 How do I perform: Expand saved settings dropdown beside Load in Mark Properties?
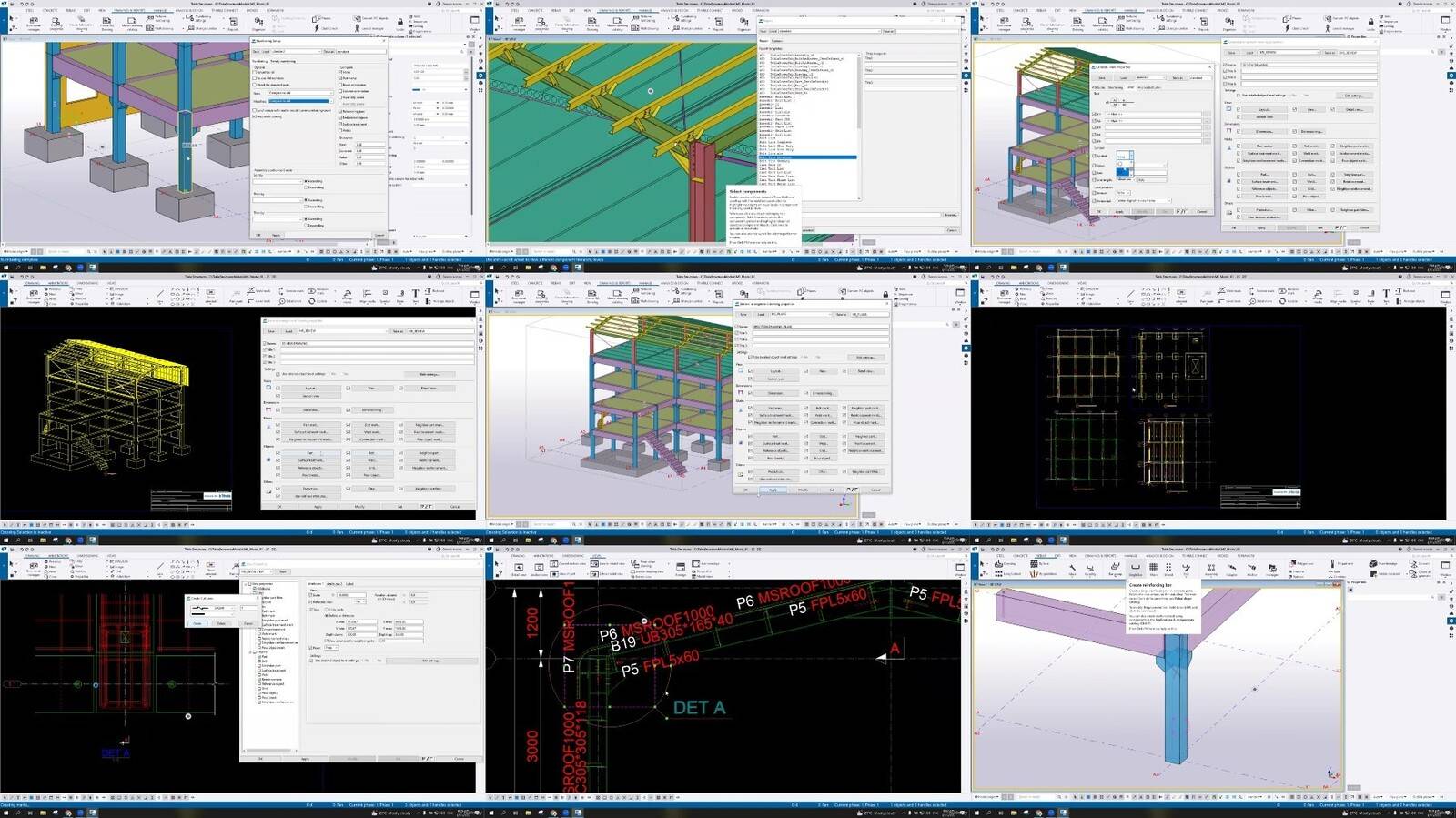click(1154, 77)
